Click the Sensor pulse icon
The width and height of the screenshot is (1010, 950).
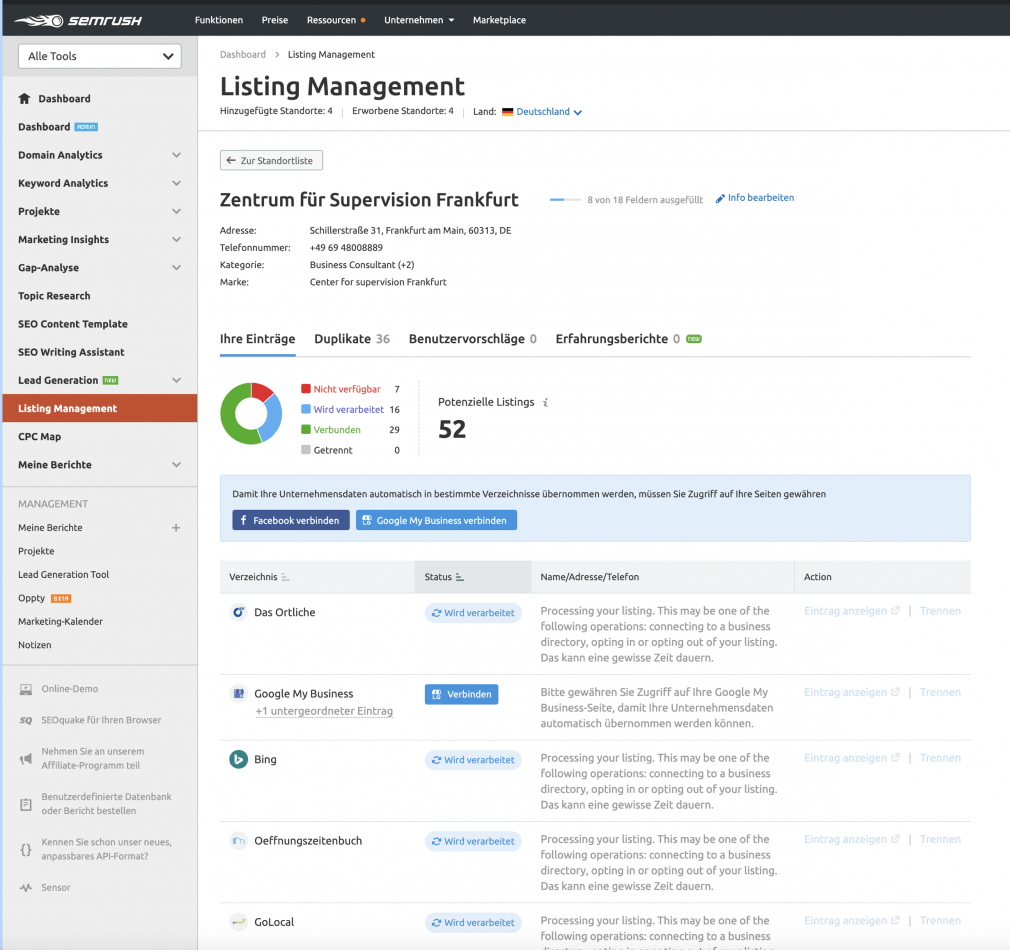(26, 888)
